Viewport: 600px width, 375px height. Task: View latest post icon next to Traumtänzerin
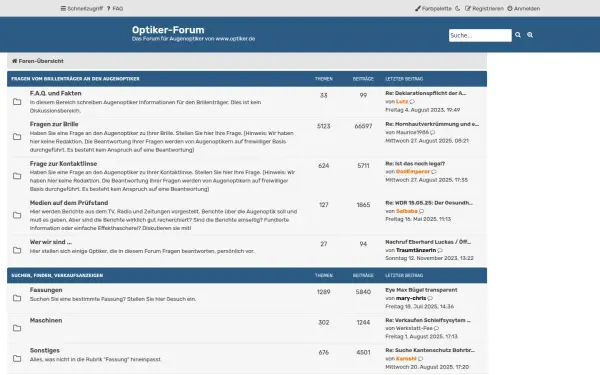[x=440, y=250]
